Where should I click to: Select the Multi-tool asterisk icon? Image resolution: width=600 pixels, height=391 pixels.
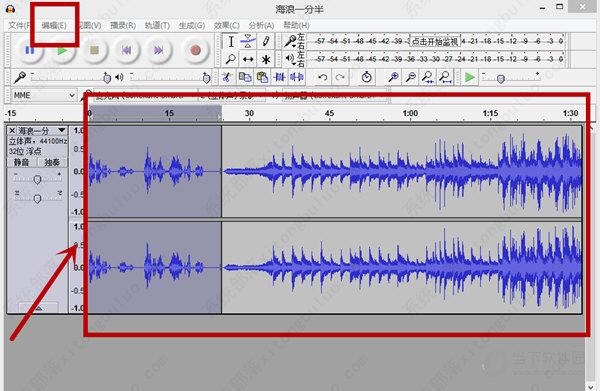point(266,59)
